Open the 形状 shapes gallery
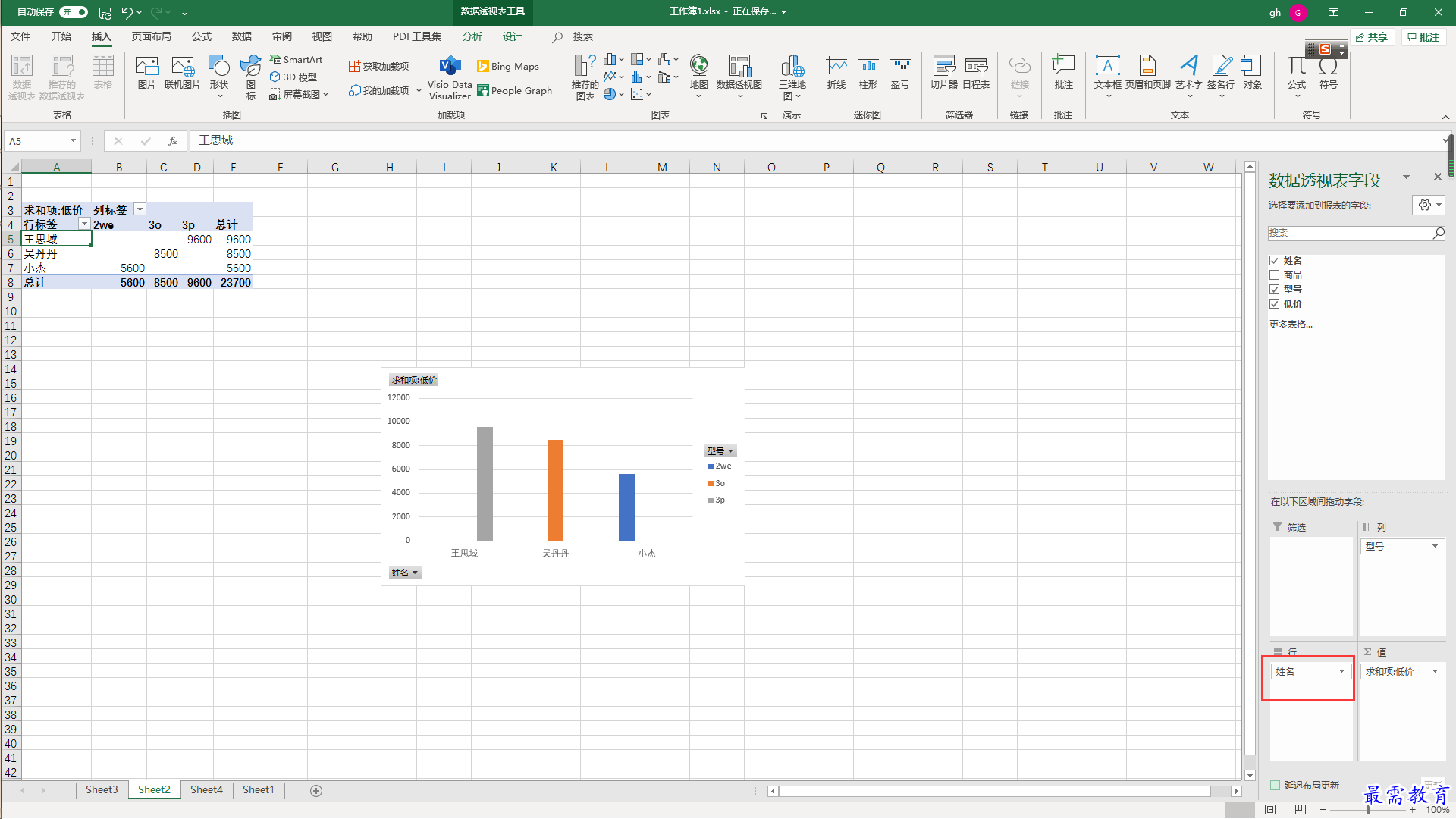This screenshot has width=1456, height=819. [x=219, y=76]
